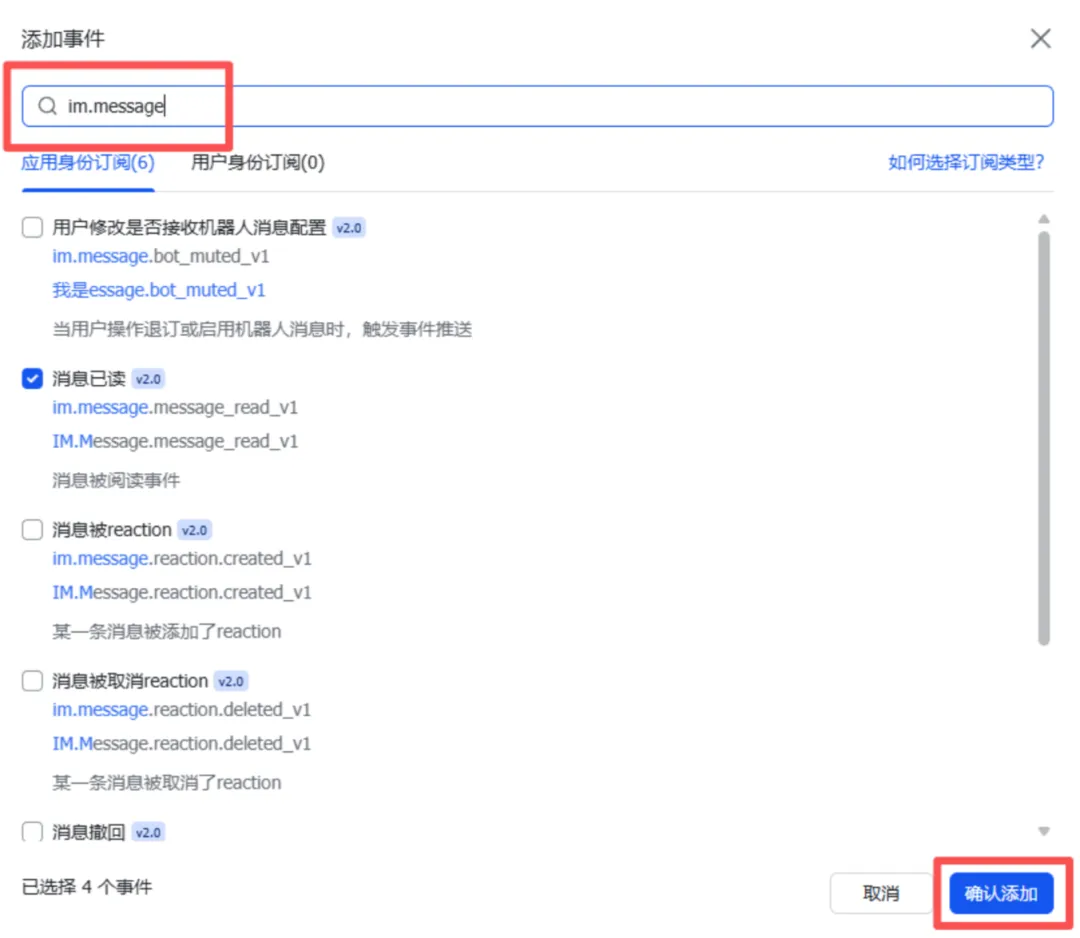Uncheck the 消息已读 checkbox
This screenshot has height=938, width=1080.
coord(32,378)
